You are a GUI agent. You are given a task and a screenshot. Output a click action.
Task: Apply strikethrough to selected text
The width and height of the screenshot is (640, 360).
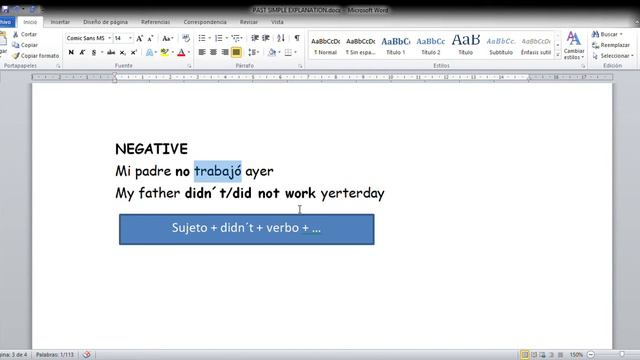point(111,52)
